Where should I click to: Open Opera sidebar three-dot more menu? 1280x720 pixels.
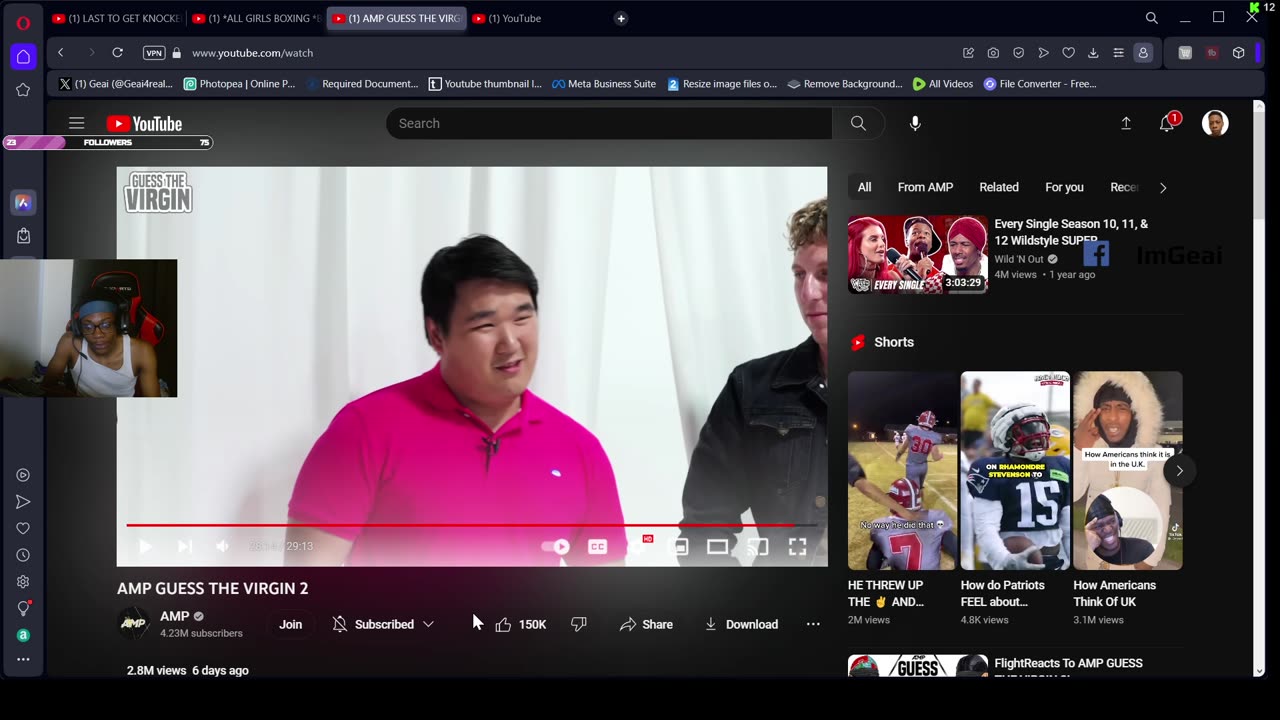click(x=23, y=659)
